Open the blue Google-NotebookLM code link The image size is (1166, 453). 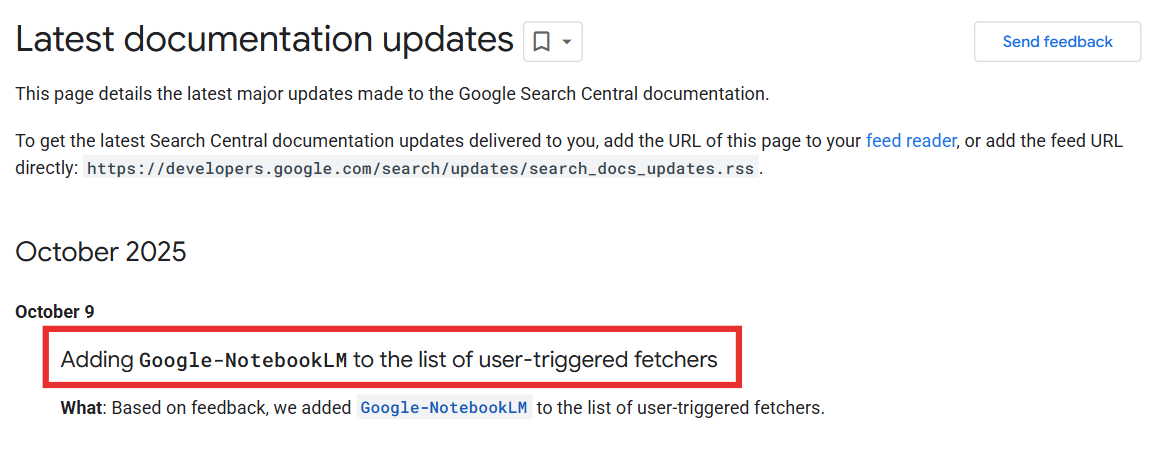click(x=443, y=408)
